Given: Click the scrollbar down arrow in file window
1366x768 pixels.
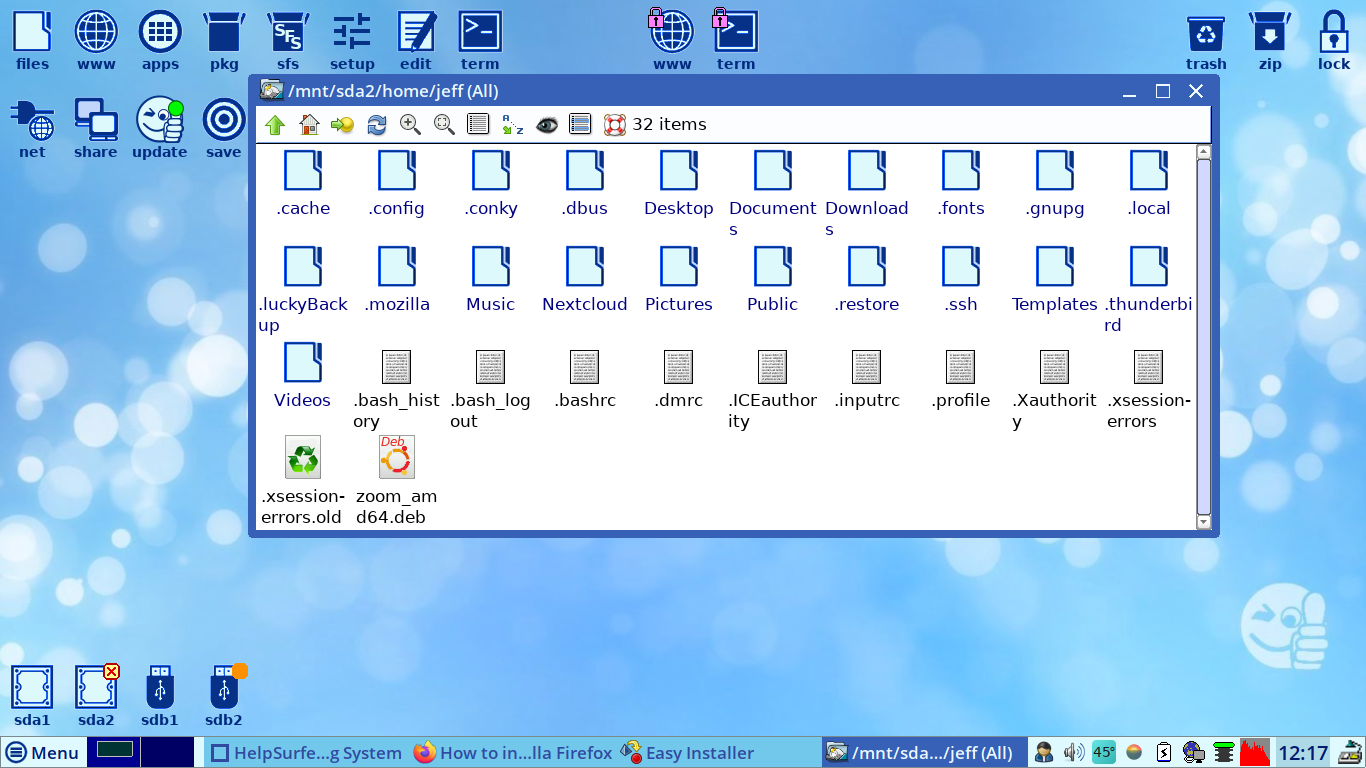Looking at the screenshot, I should click(x=1204, y=522).
